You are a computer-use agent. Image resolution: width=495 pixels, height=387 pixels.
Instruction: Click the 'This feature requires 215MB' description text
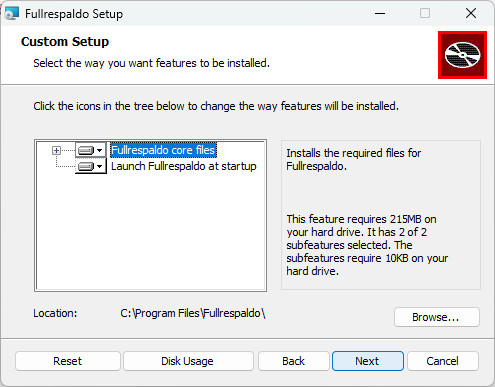tap(367, 245)
